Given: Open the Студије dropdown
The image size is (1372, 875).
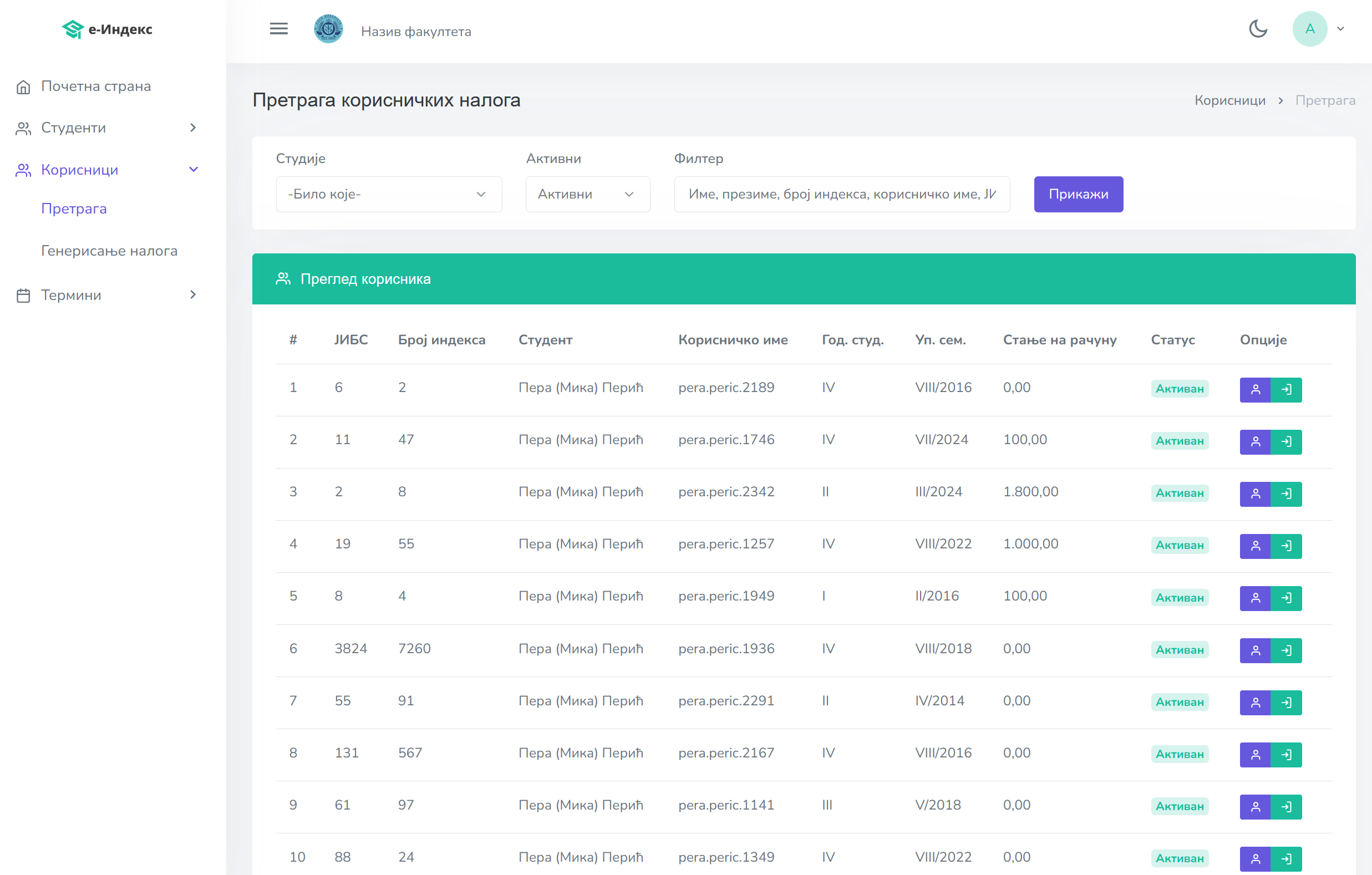Looking at the screenshot, I should click(x=389, y=194).
